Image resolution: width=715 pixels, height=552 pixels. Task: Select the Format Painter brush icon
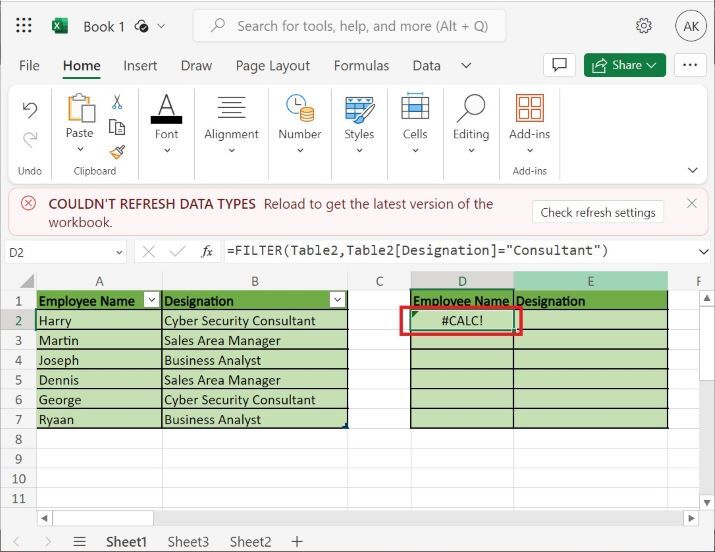coord(117,152)
